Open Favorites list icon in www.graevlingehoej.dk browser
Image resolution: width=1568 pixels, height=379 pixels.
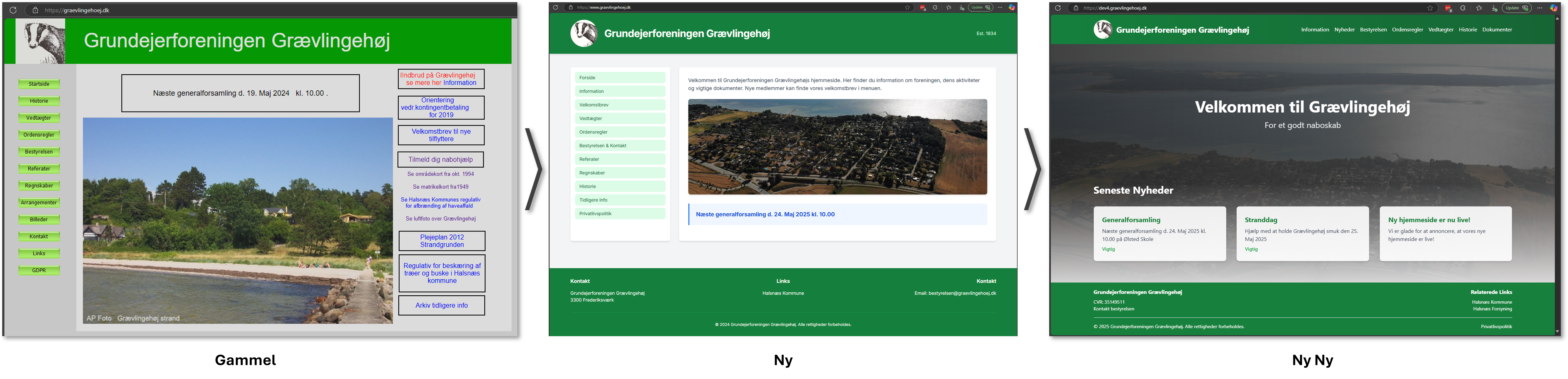pos(949,7)
